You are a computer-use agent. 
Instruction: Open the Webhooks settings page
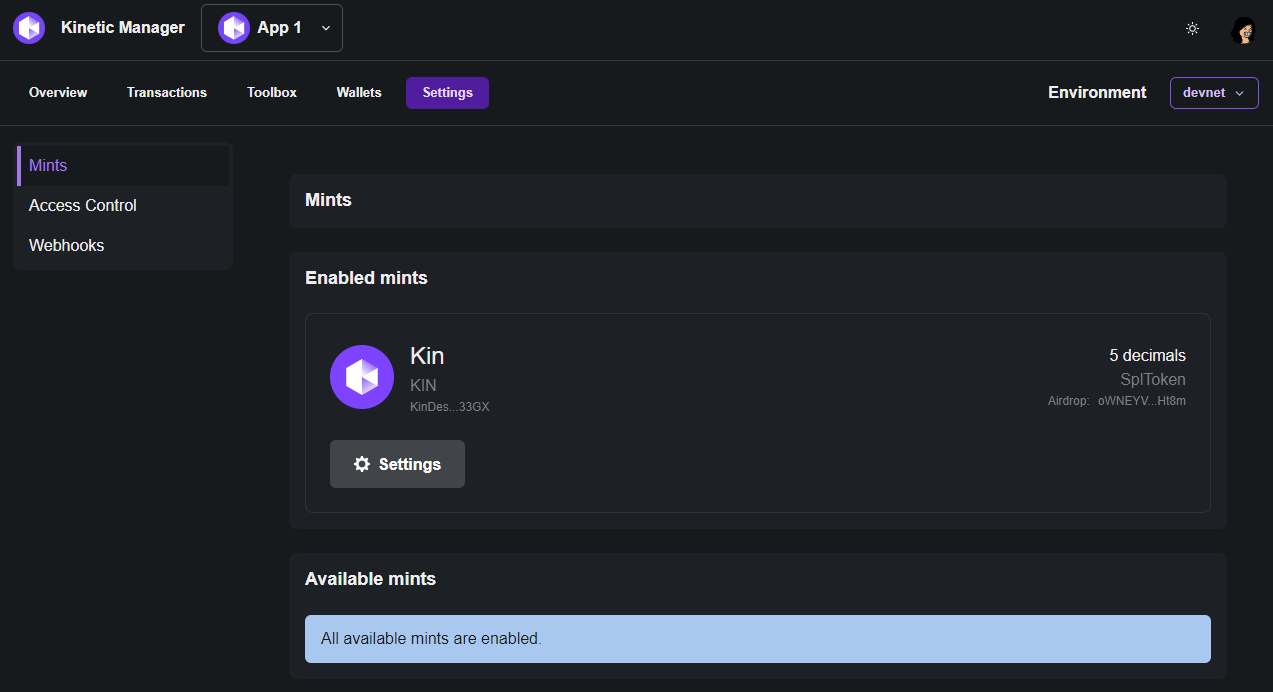[66, 245]
